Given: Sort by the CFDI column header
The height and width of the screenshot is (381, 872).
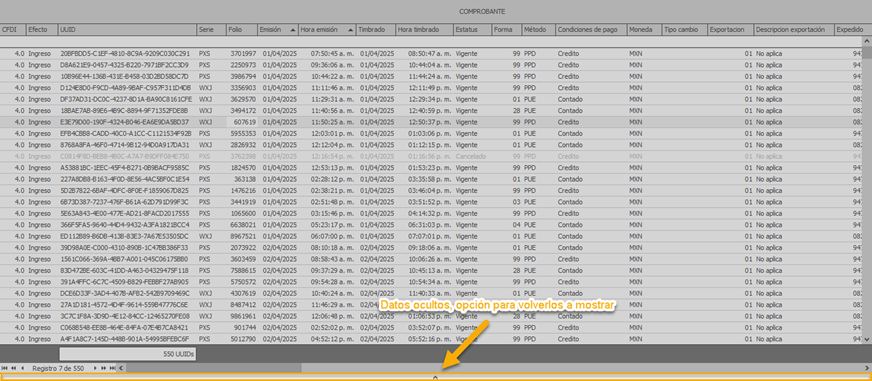Looking at the screenshot, I should (x=12, y=29).
